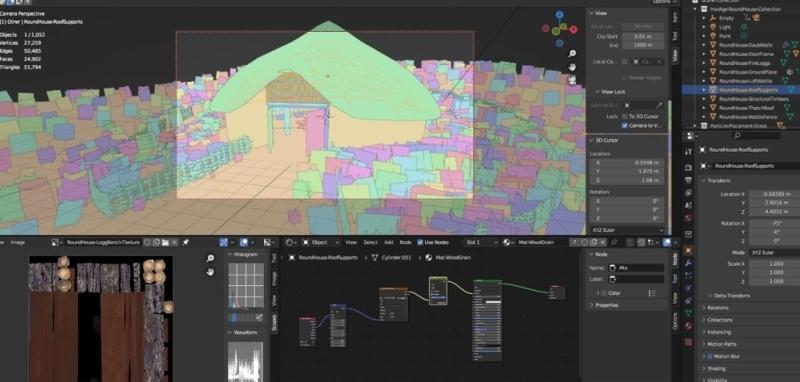Open the Scene properties tab

coord(688,206)
